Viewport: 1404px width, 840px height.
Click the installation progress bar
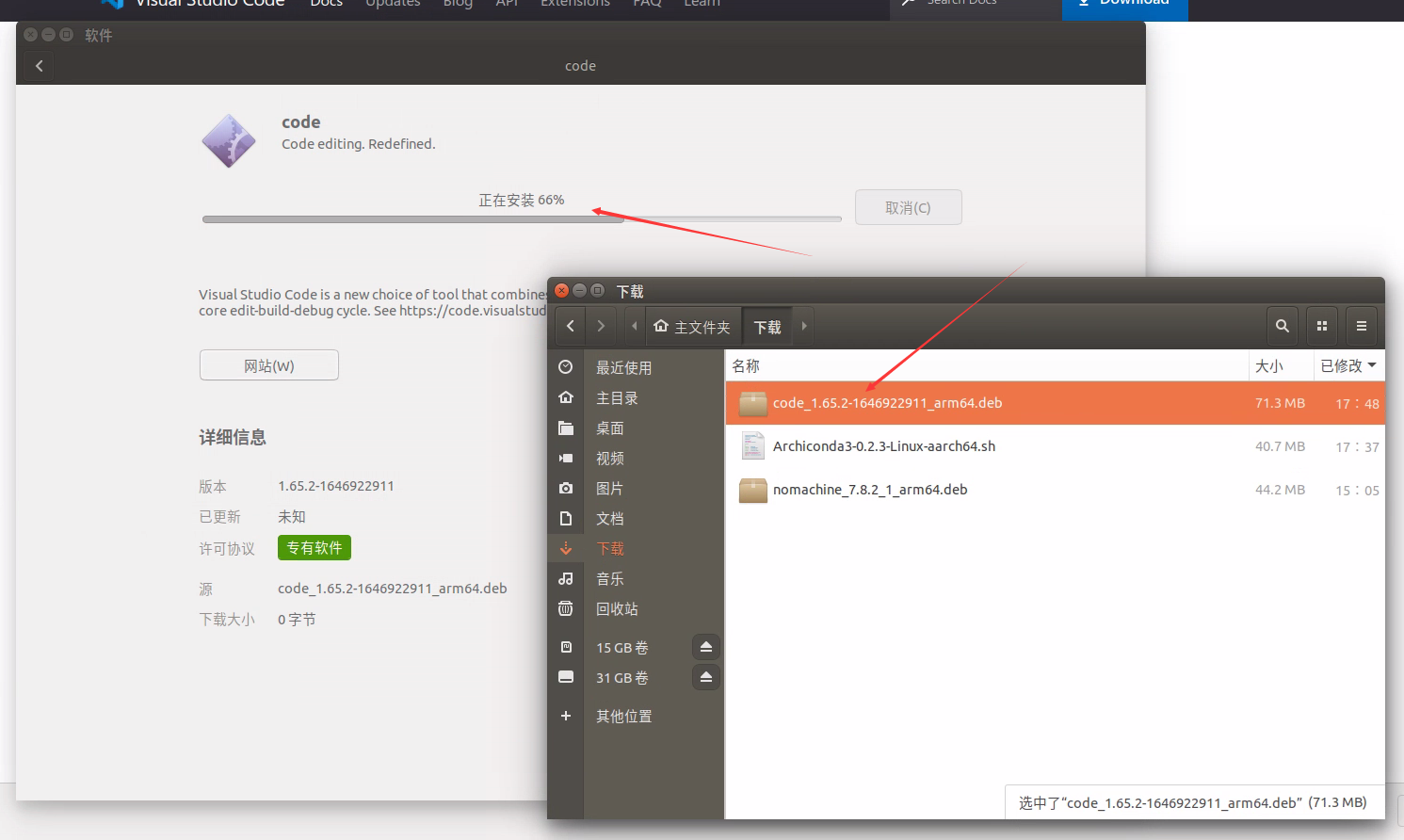tap(522, 219)
